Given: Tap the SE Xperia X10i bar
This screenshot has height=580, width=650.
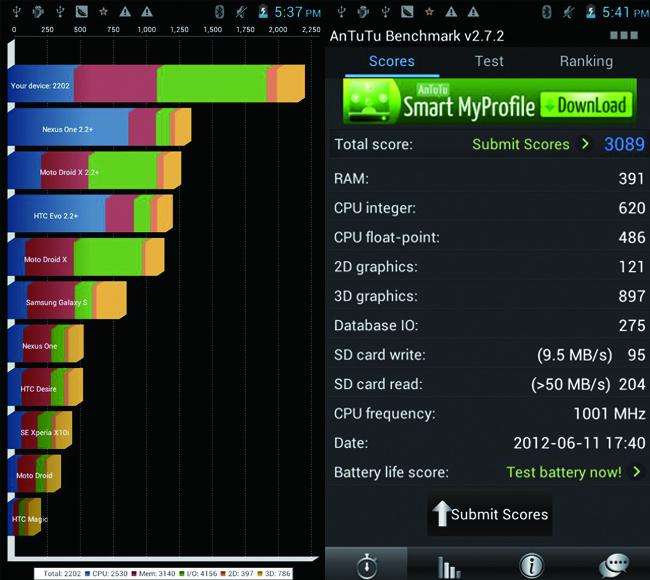Looking at the screenshot, I should tap(40, 430).
